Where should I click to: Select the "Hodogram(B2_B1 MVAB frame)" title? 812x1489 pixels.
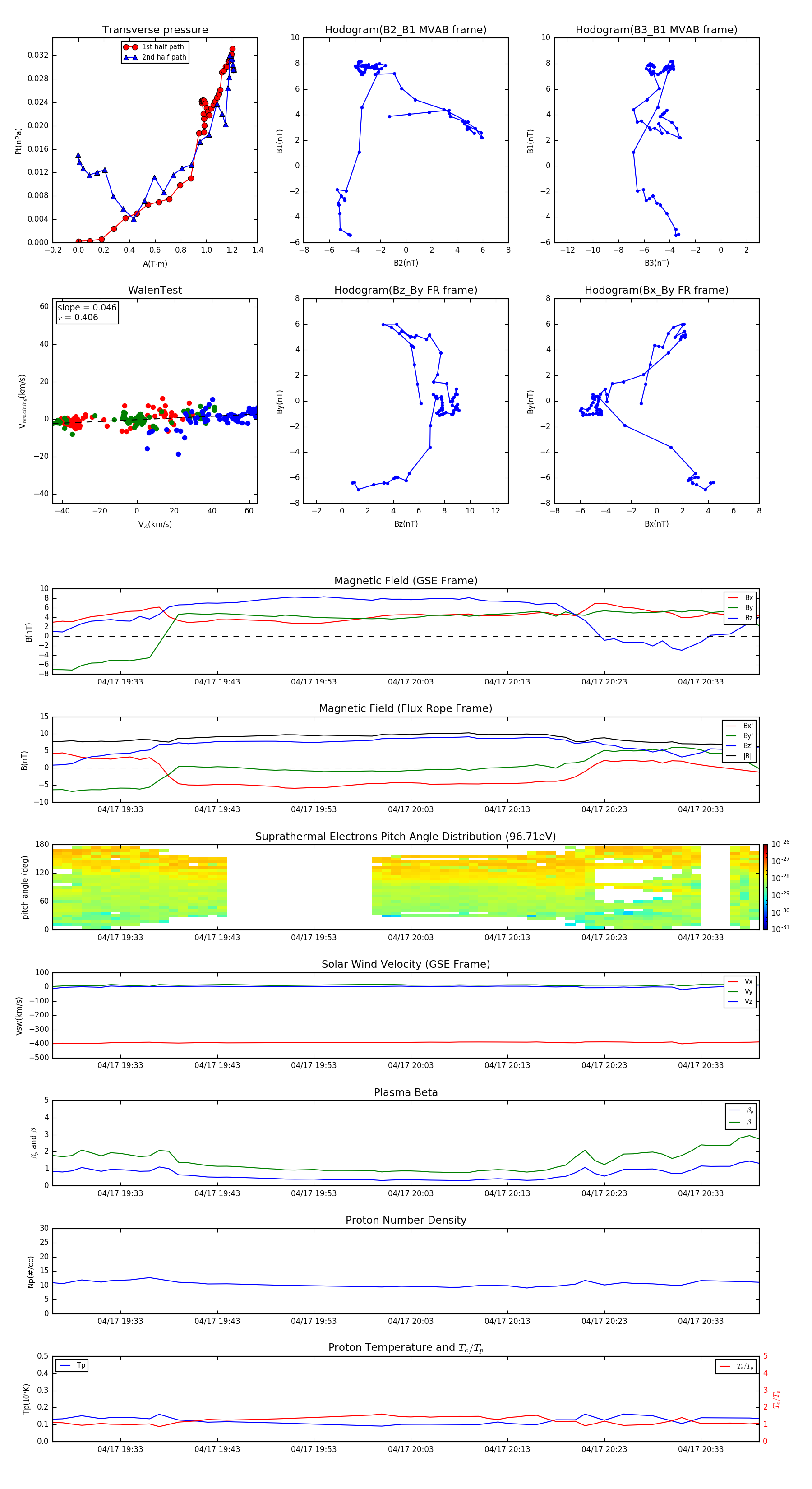406,30
